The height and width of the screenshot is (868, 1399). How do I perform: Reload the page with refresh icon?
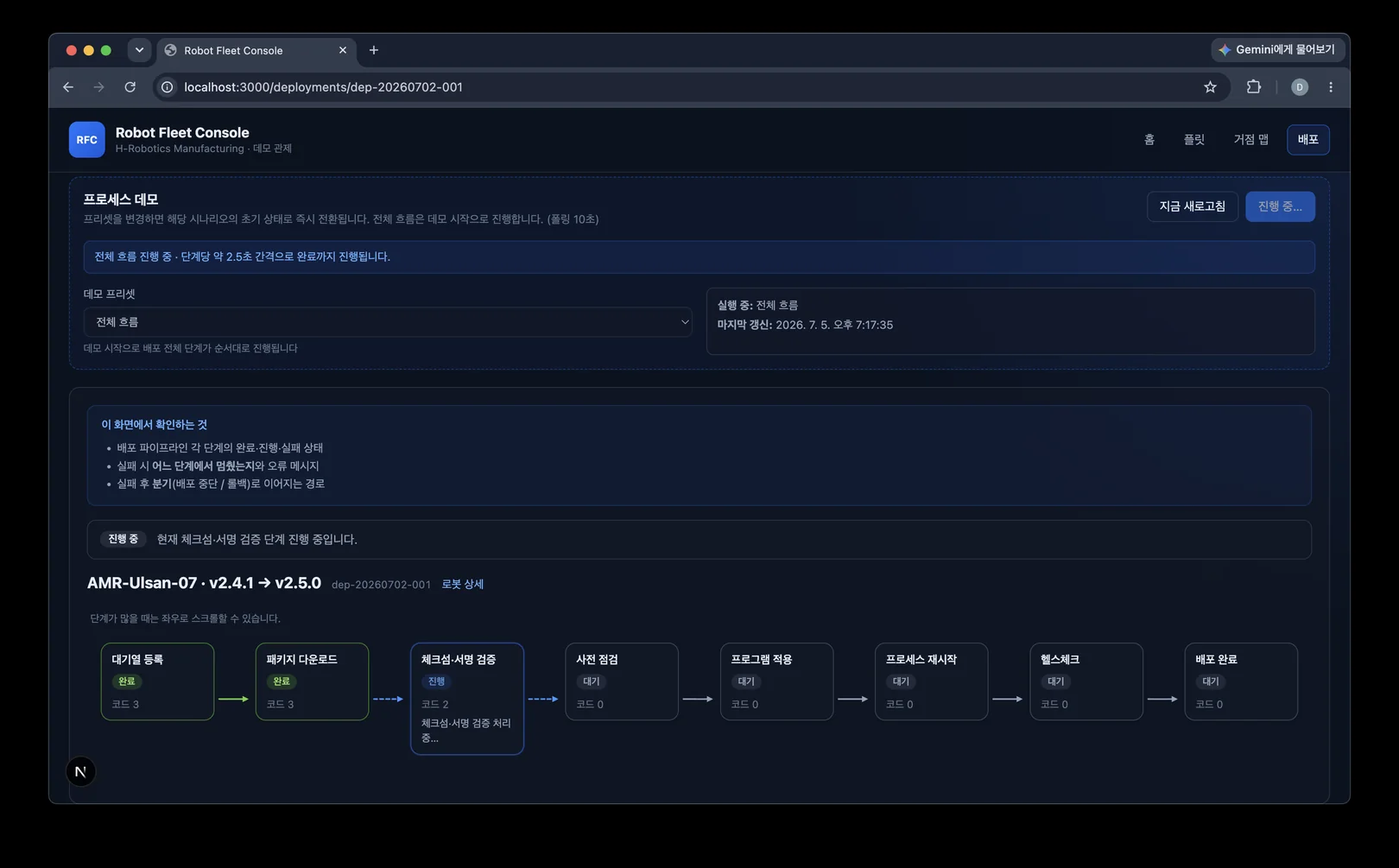click(x=130, y=87)
